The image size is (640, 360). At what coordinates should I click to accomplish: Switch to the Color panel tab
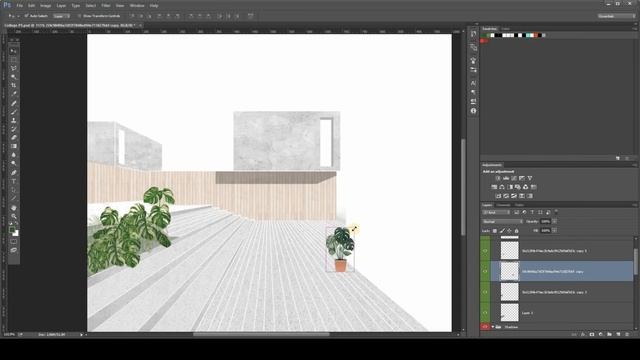point(505,29)
